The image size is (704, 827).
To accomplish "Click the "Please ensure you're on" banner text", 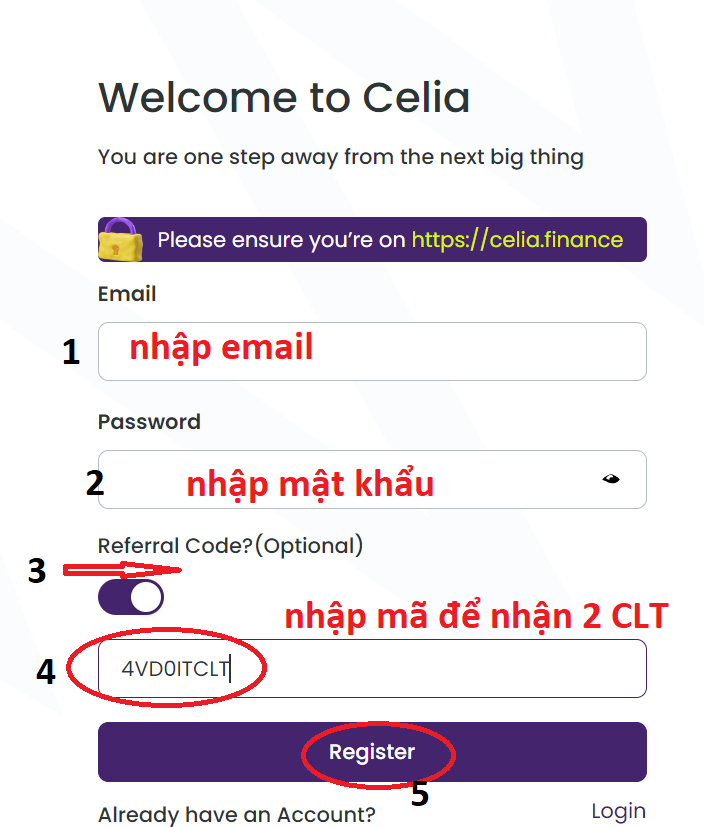I will [x=281, y=240].
